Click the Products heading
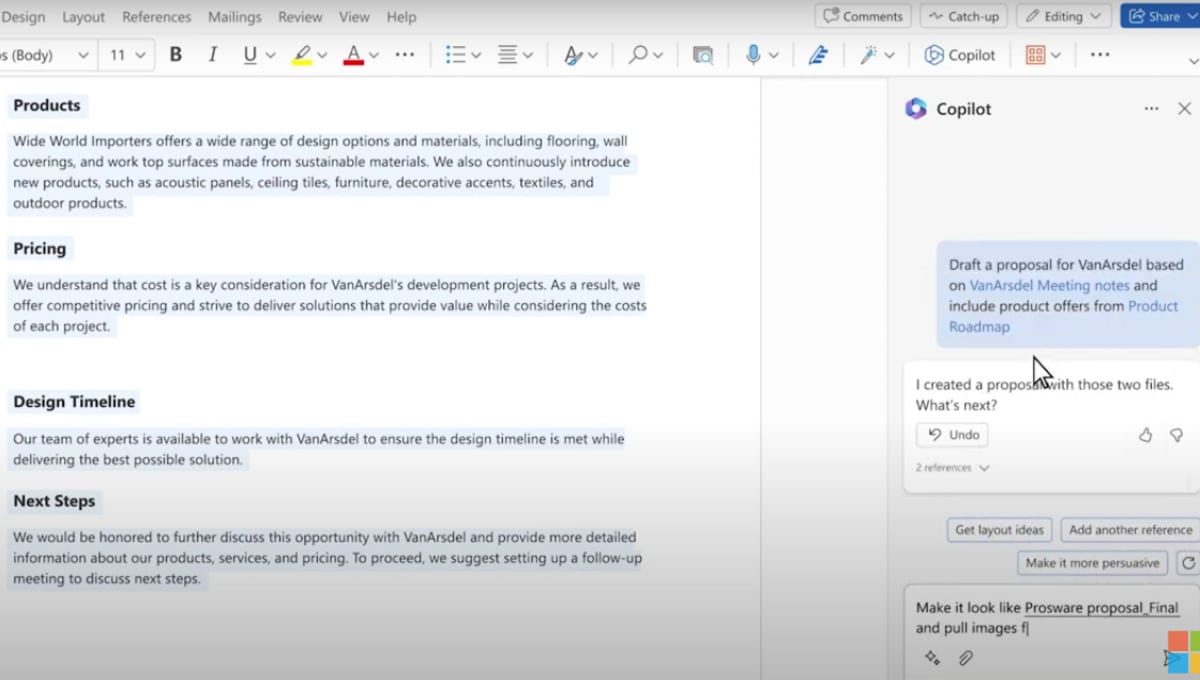 [x=47, y=105]
